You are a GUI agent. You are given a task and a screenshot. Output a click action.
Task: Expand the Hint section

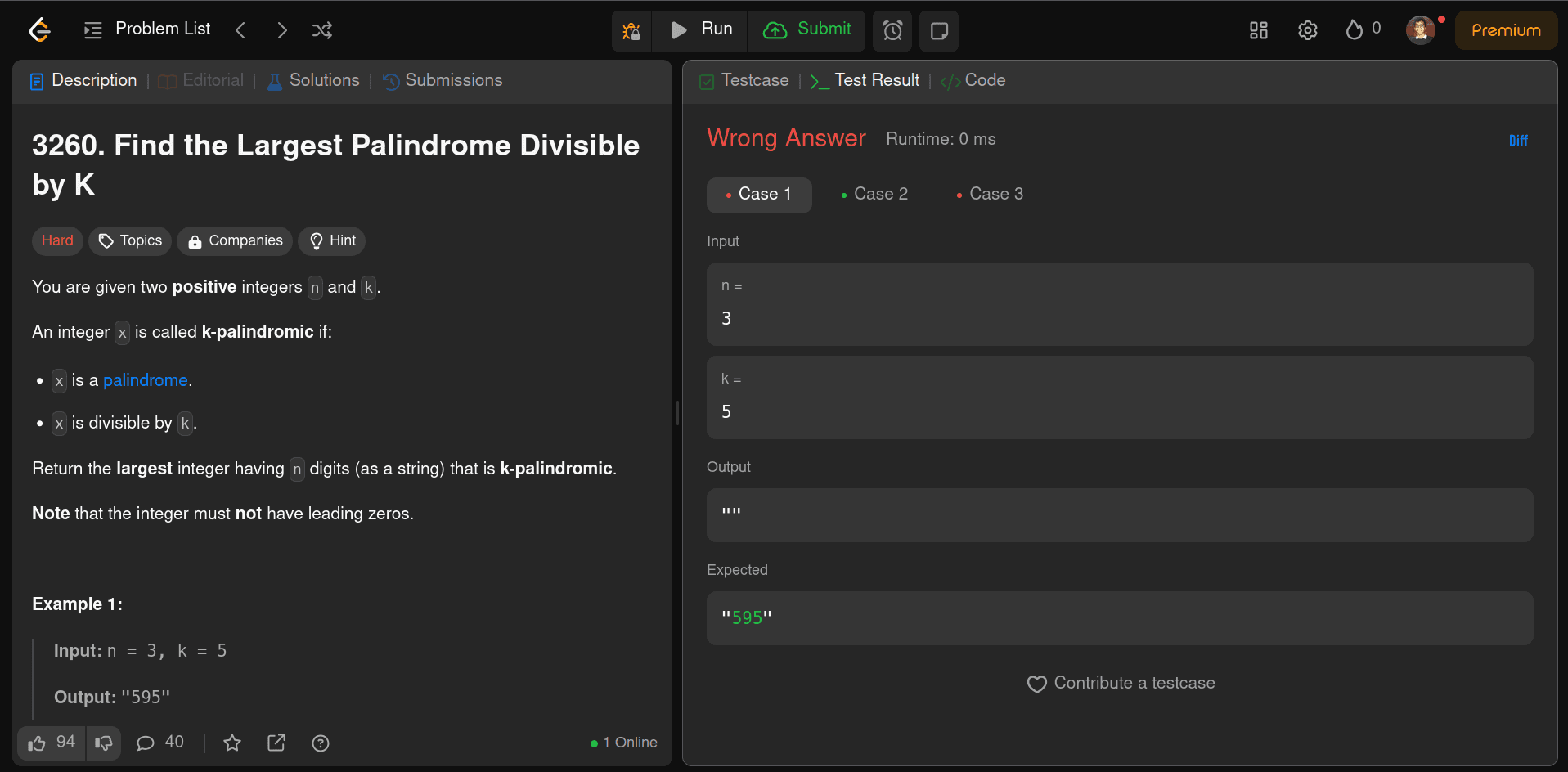332,240
